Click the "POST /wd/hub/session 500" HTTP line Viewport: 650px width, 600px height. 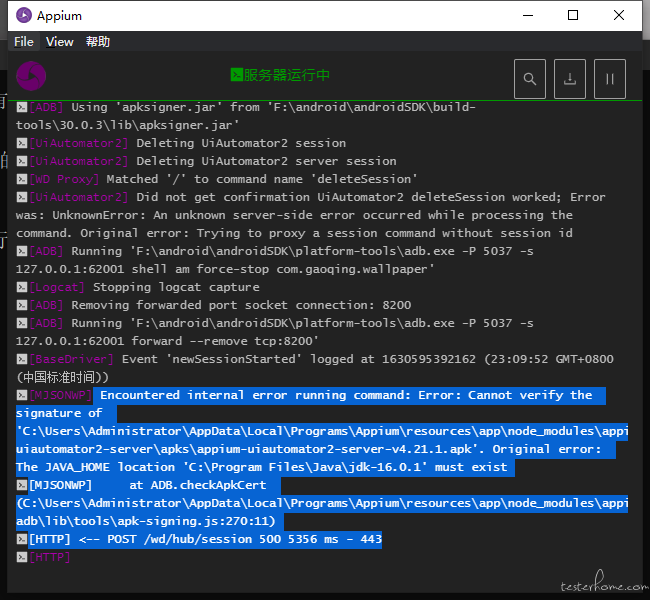click(199, 539)
